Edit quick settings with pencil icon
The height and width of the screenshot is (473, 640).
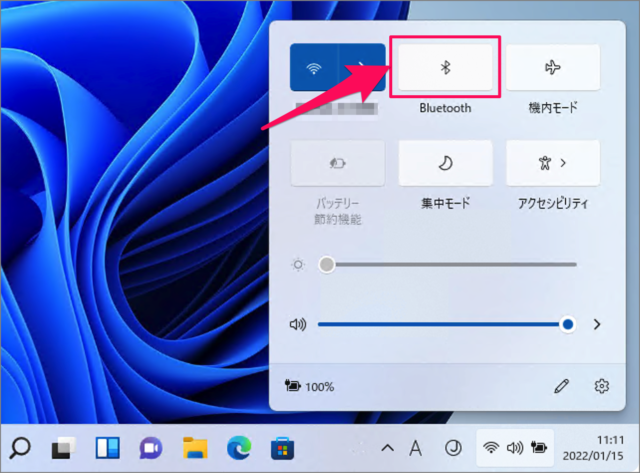click(561, 385)
